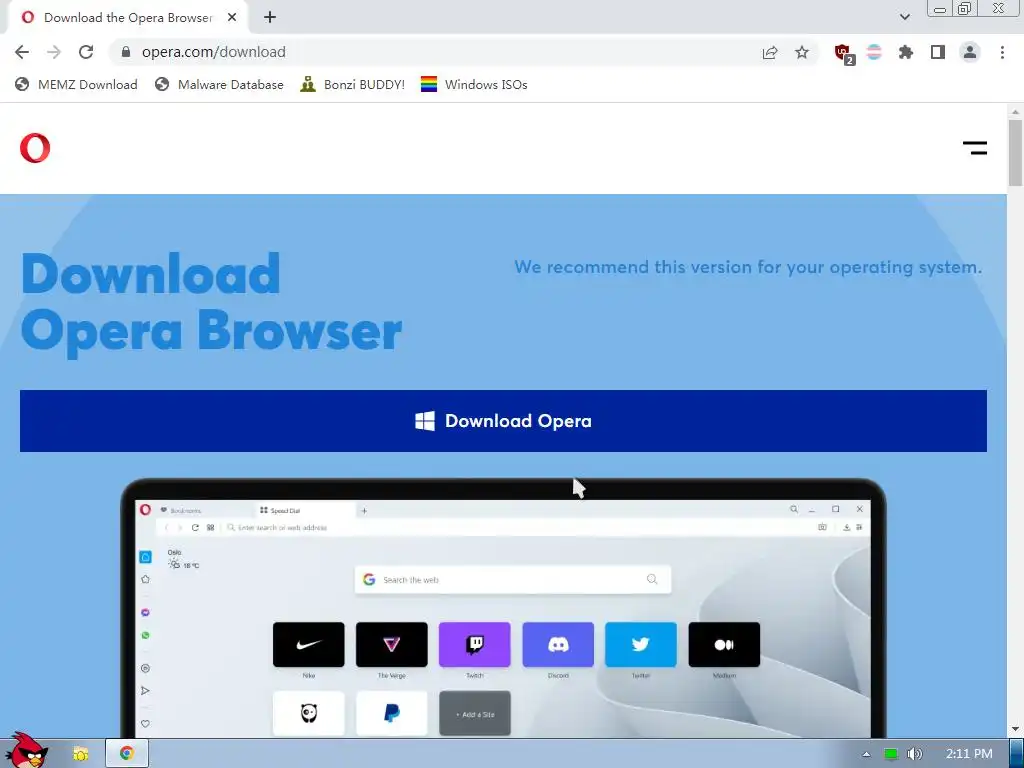Click the green network tray icon

coord(891,754)
